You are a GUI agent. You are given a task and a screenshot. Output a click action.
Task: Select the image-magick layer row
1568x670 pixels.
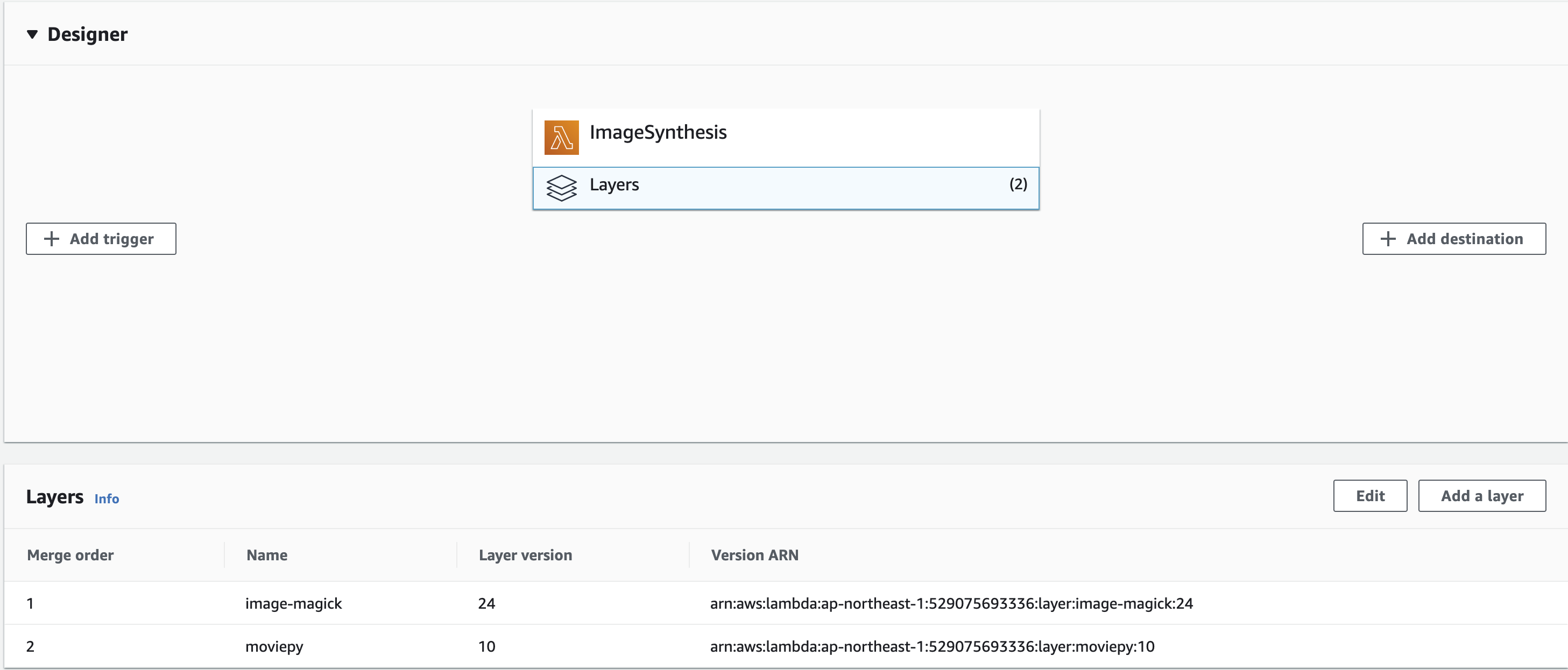tap(293, 603)
